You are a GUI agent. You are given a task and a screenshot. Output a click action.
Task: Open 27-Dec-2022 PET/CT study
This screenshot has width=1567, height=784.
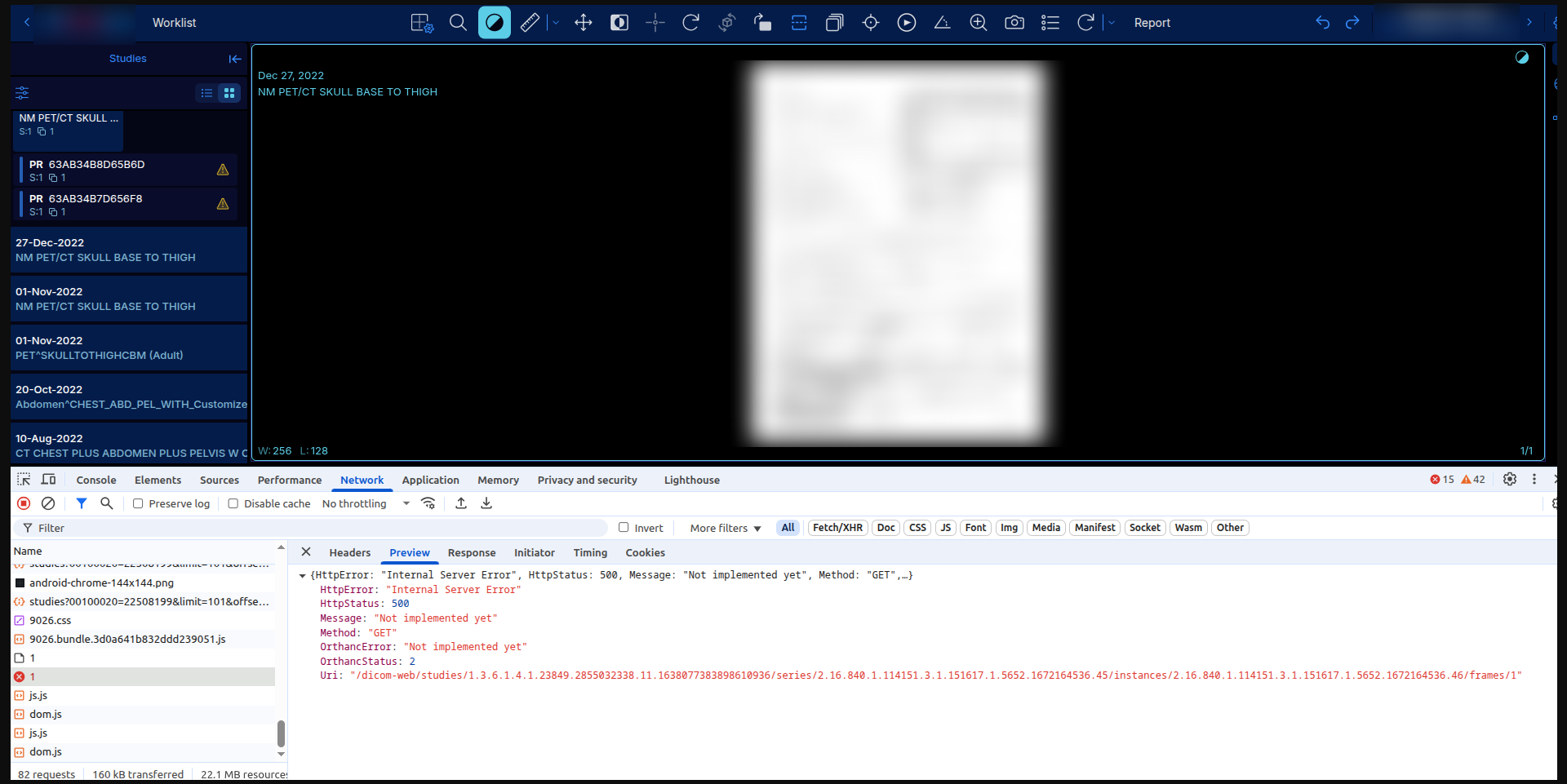(129, 250)
